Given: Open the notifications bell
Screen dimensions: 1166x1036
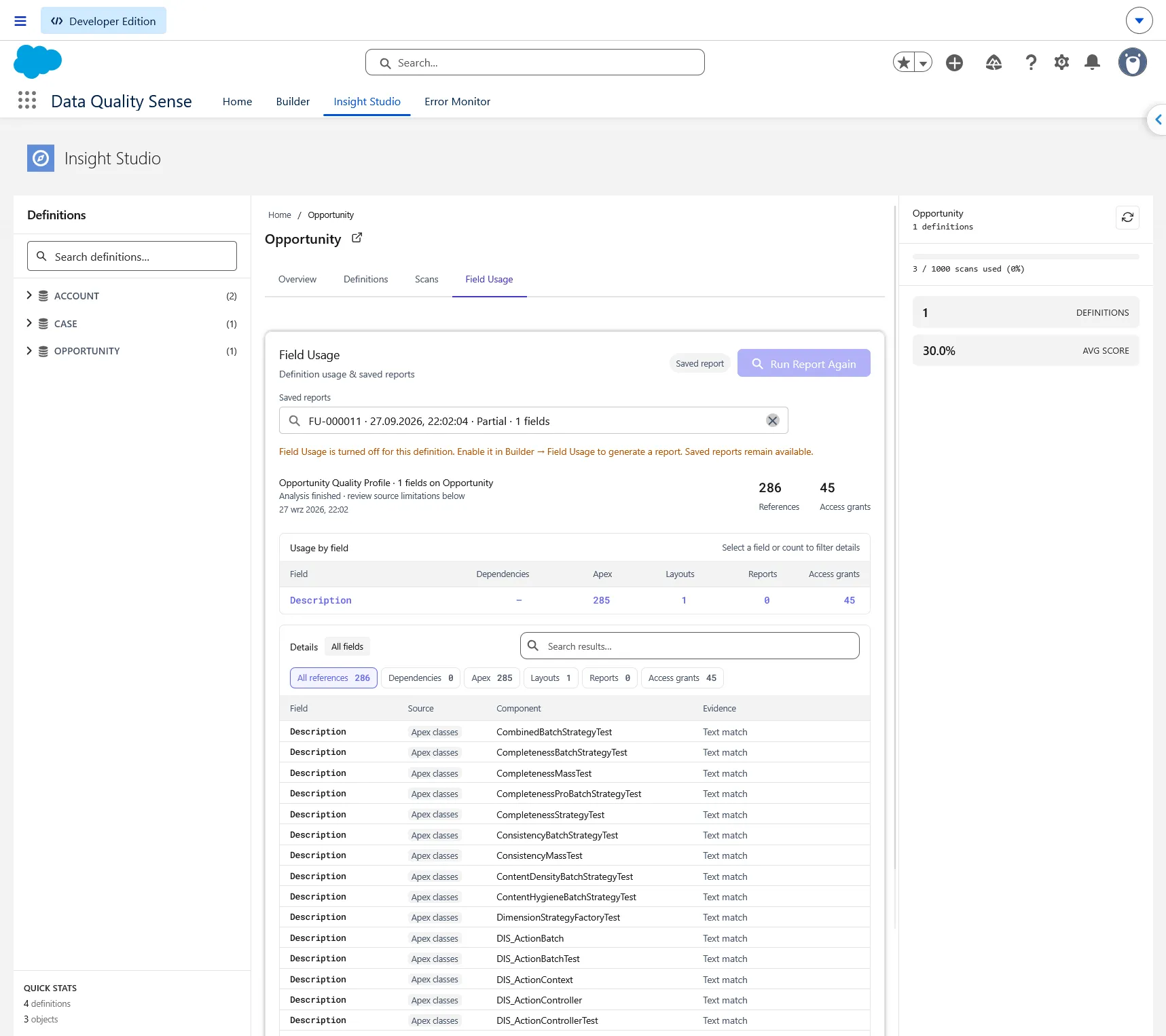Looking at the screenshot, I should click(1093, 62).
